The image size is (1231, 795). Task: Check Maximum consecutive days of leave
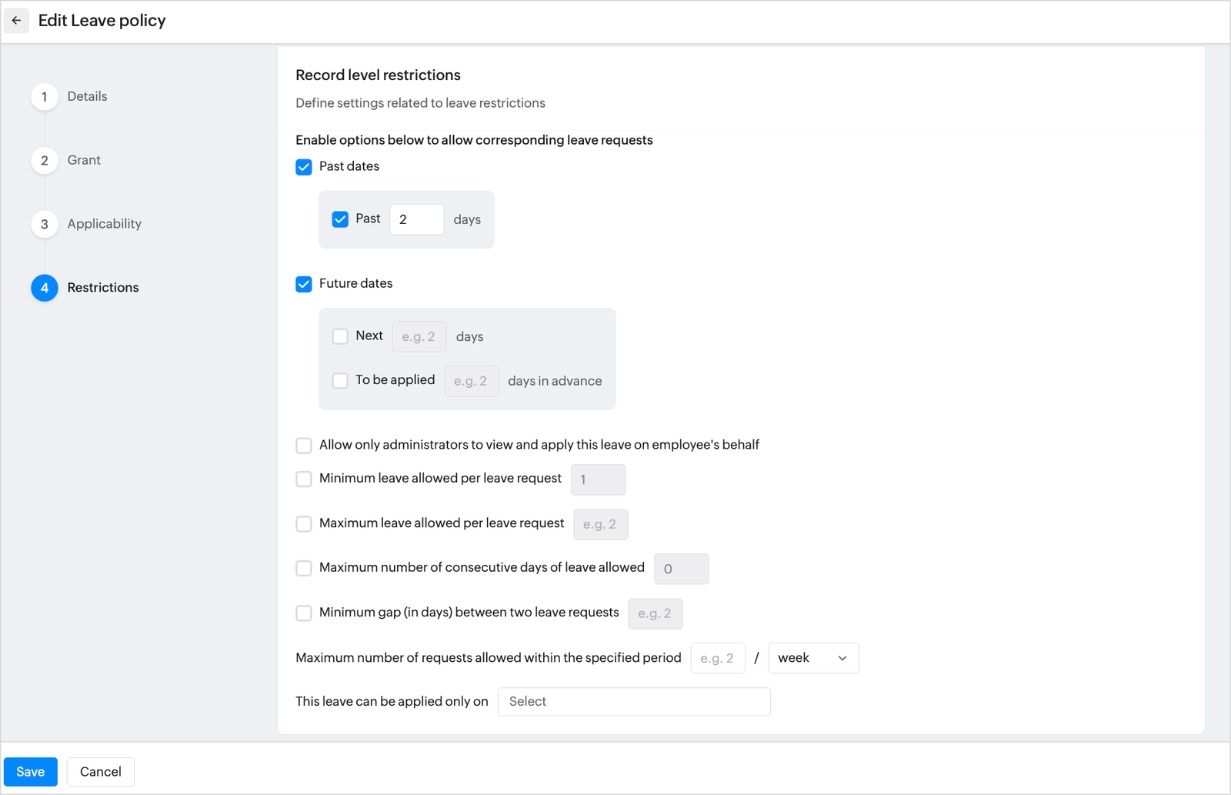(304, 568)
